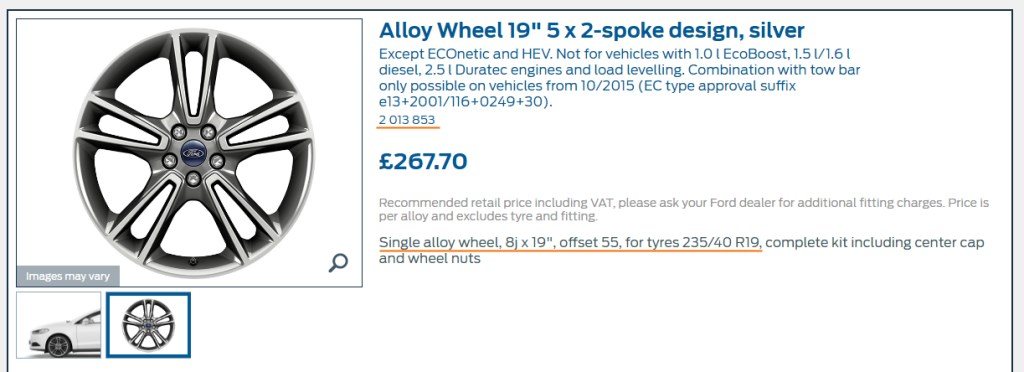Click the £267.70 price
This screenshot has height=372, width=1024.
[423, 161]
